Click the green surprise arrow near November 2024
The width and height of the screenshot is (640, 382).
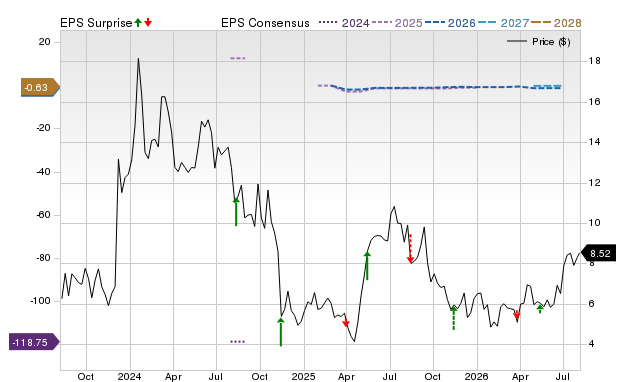pos(281,332)
